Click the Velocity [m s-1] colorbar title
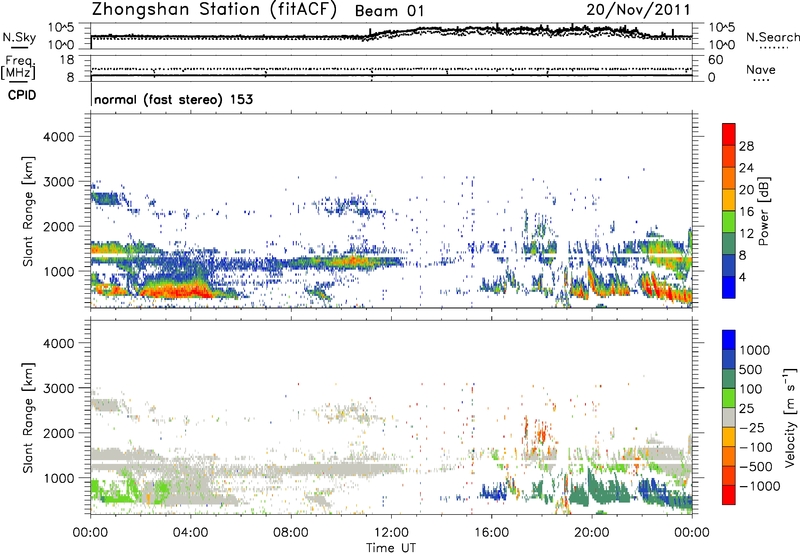Image resolution: width=800 pixels, height=554 pixels. coord(790,418)
